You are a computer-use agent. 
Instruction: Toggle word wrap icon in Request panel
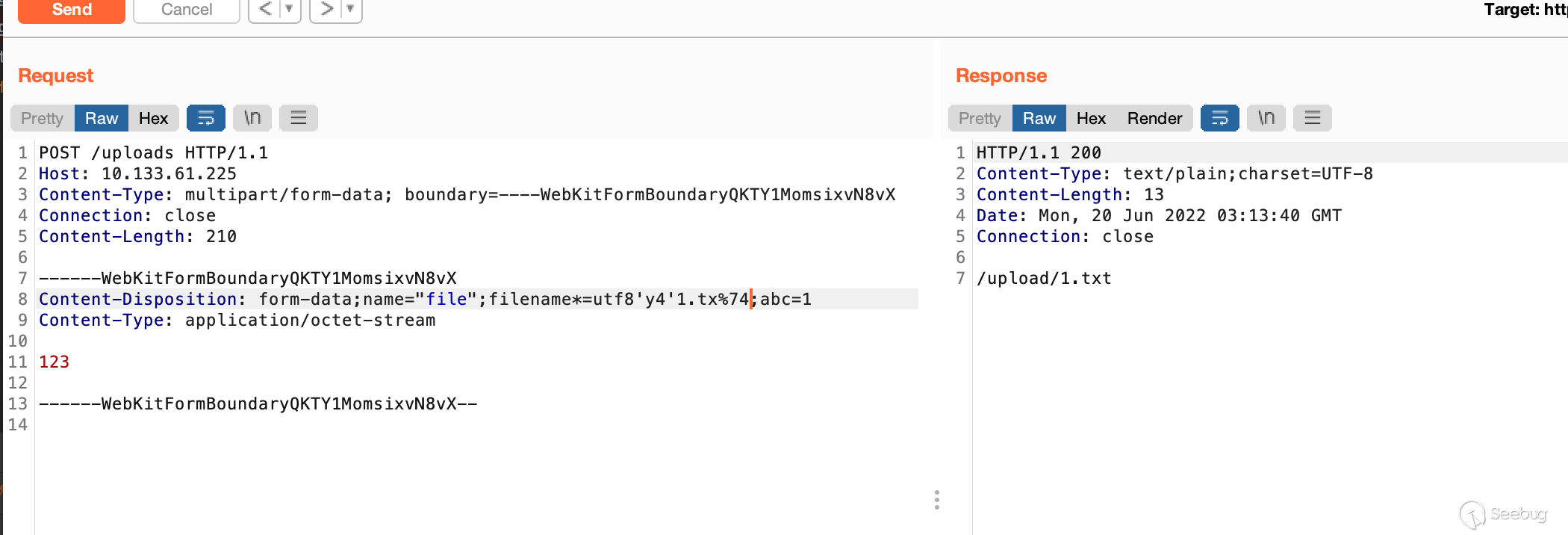pyautogui.click(x=206, y=118)
